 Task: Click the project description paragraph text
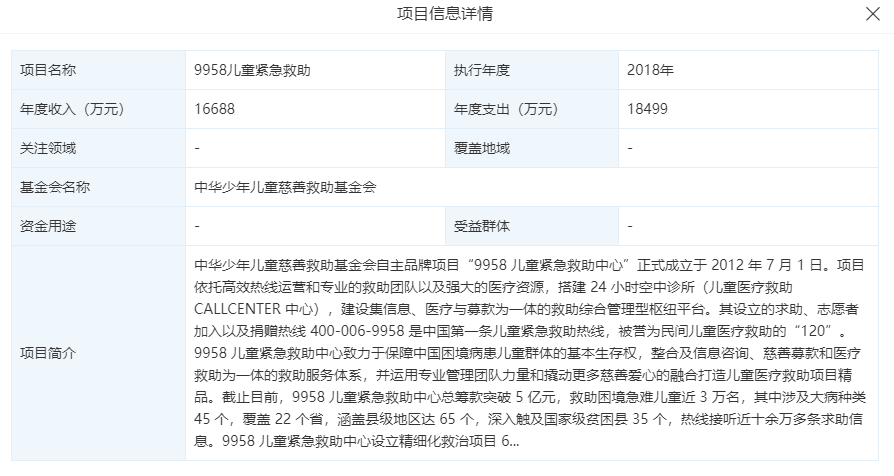529,353
